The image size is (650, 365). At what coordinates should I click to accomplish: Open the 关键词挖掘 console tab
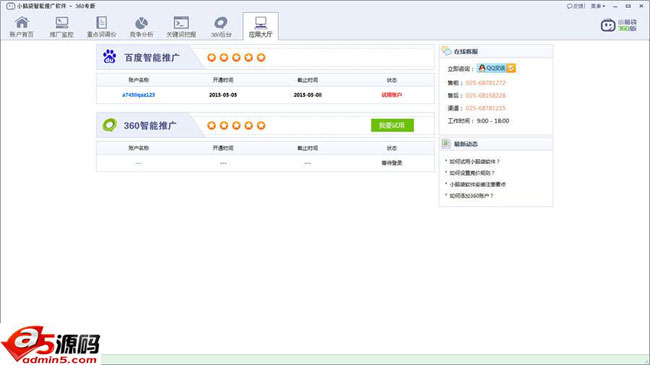pos(181,27)
